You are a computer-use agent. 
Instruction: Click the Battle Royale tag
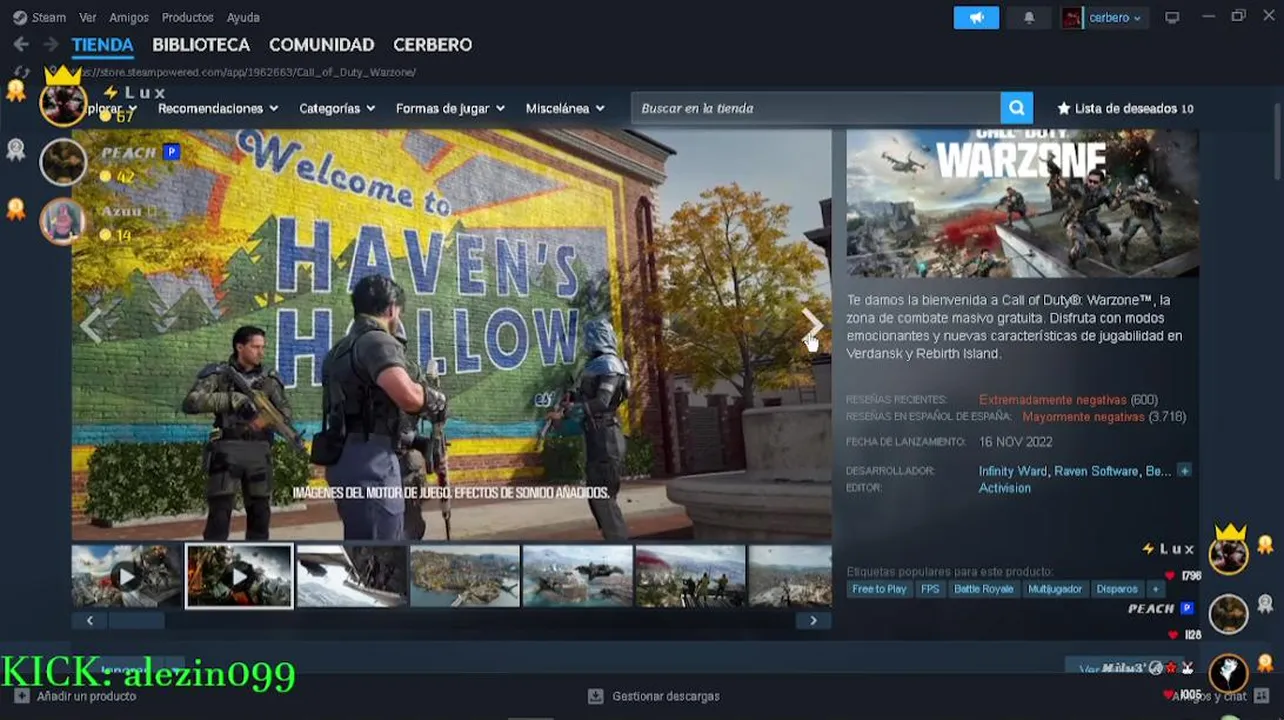(983, 589)
